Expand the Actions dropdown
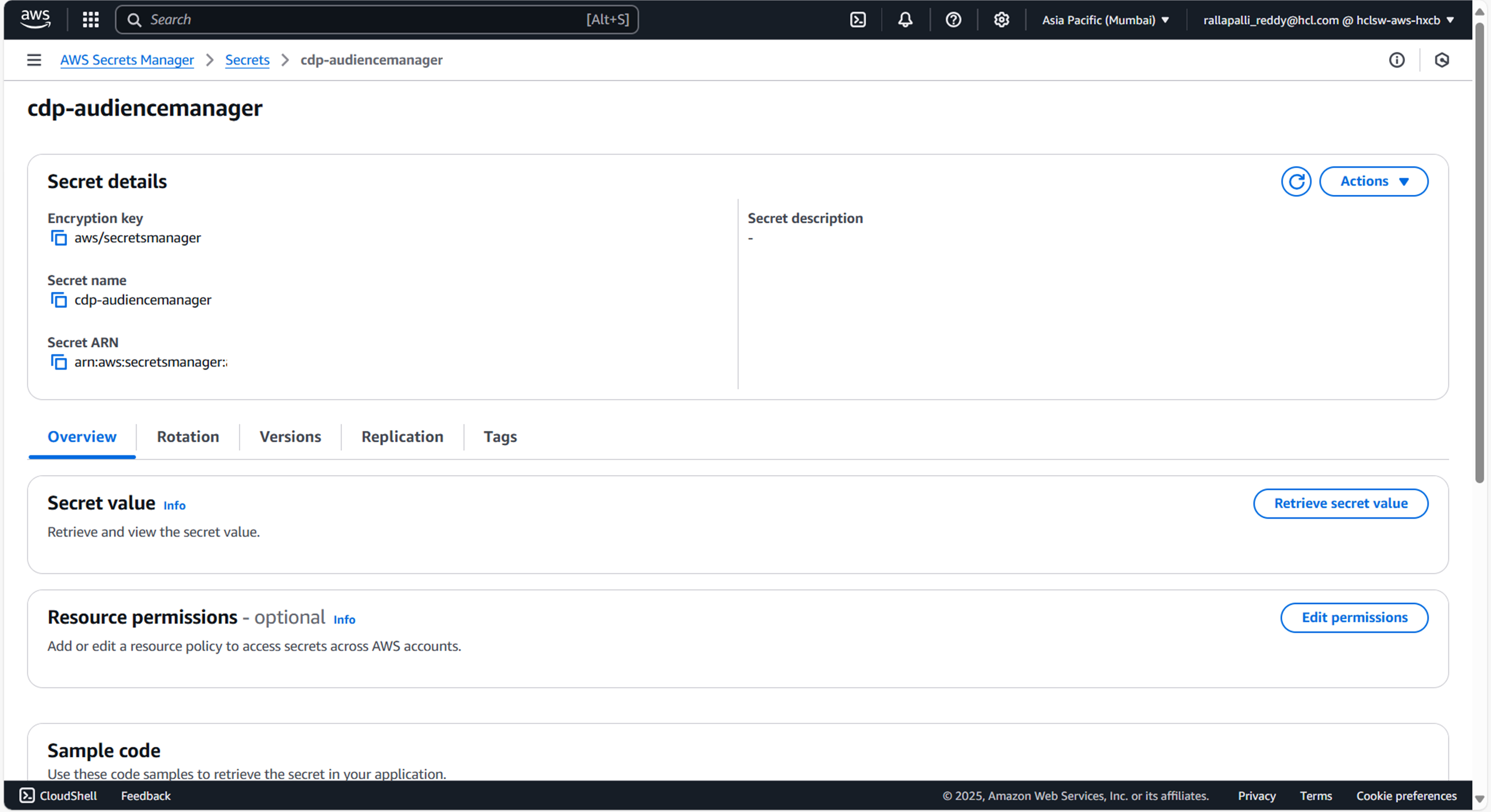 [1374, 182]
